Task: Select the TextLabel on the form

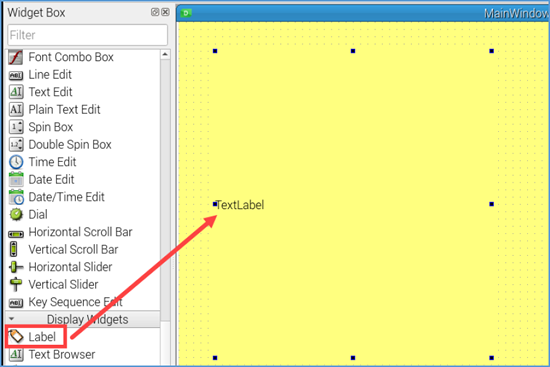Action: pyautogui.click(x=240, y=205)
